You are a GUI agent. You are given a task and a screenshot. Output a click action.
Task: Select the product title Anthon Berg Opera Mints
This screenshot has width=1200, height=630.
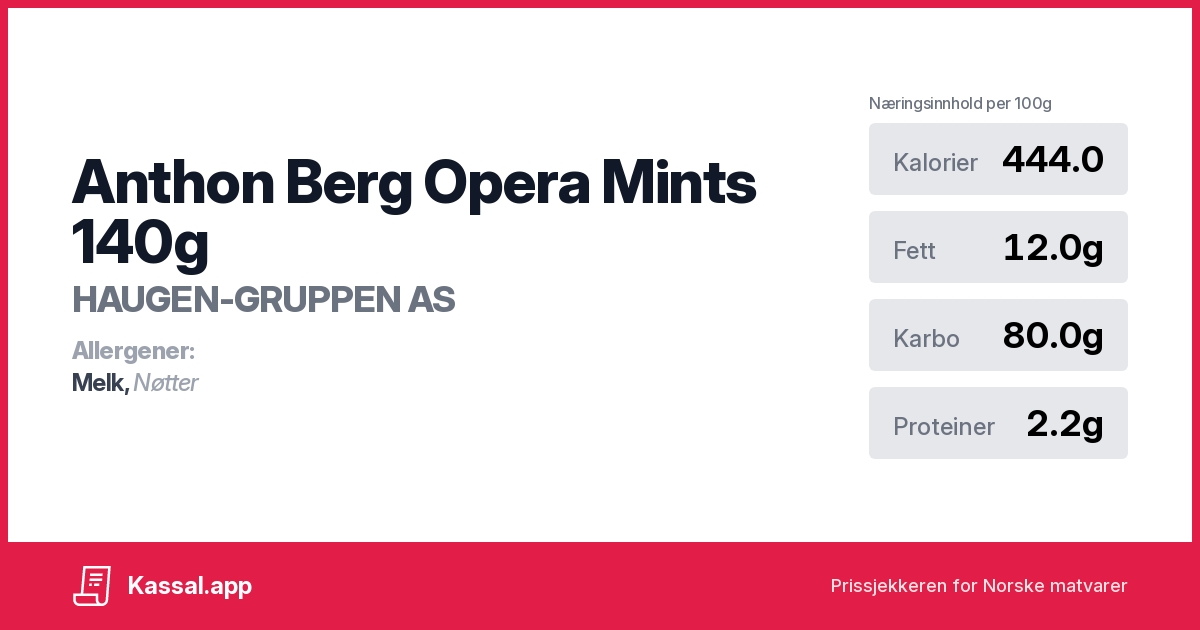[x=413, y=182]
